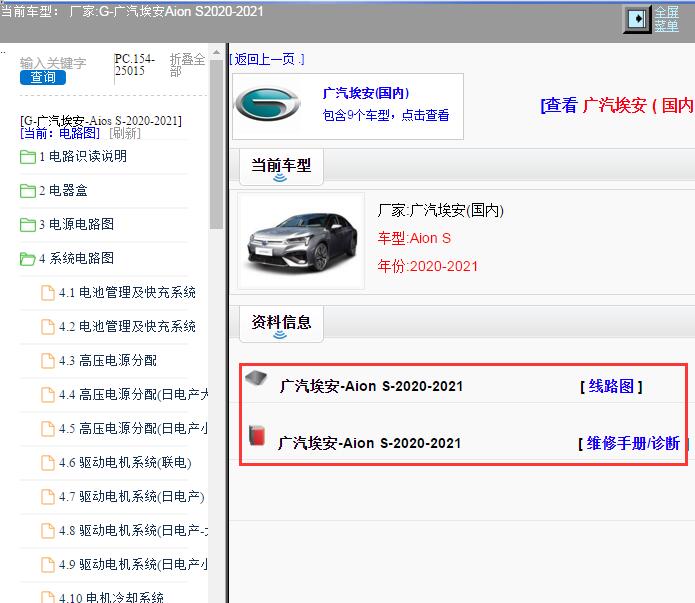Expand folder 3 电源电路图
Screen dimensions: 695x603
click(x=77, y=224)
